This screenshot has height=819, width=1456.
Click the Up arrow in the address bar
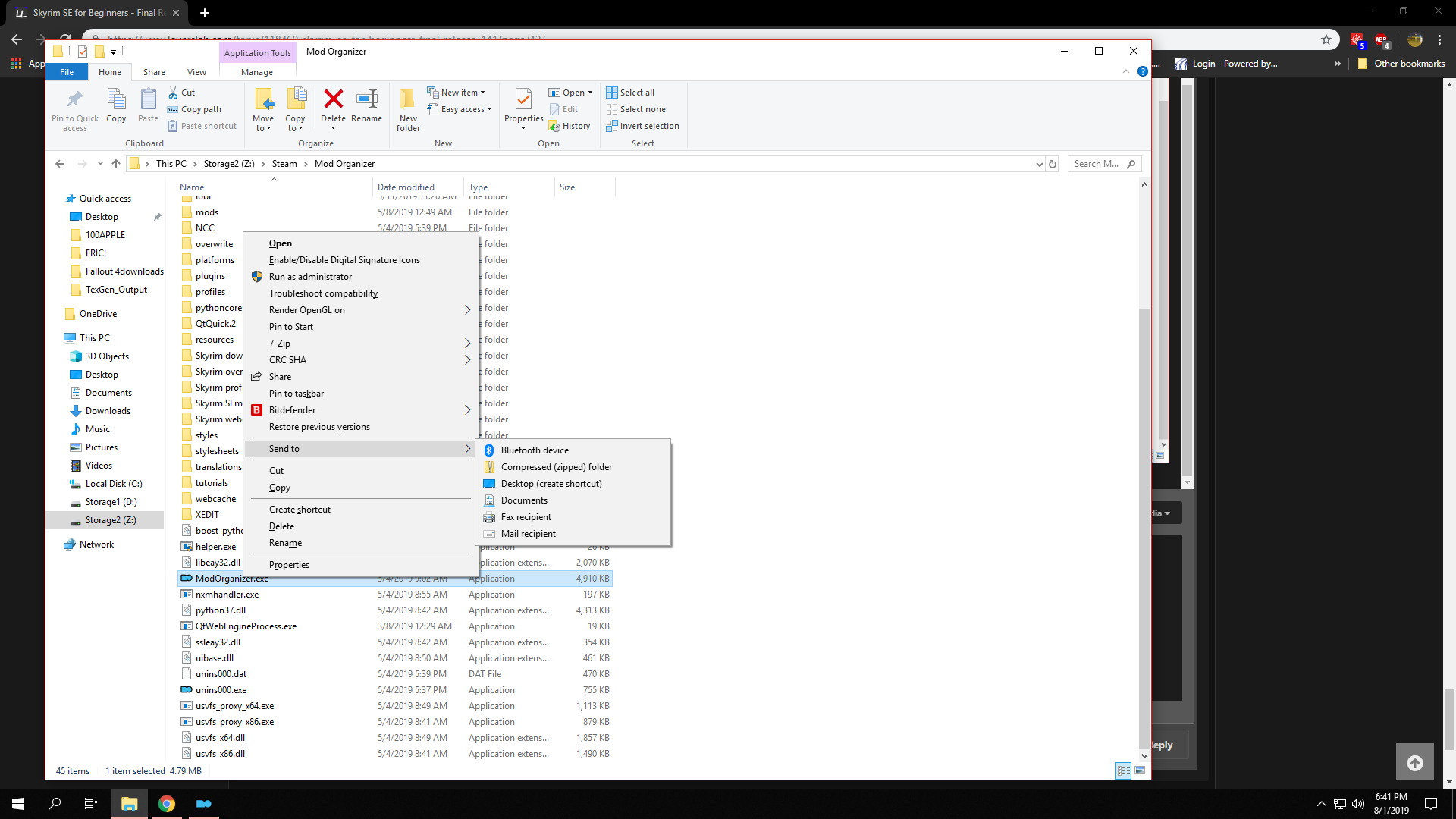pos(116,164)
